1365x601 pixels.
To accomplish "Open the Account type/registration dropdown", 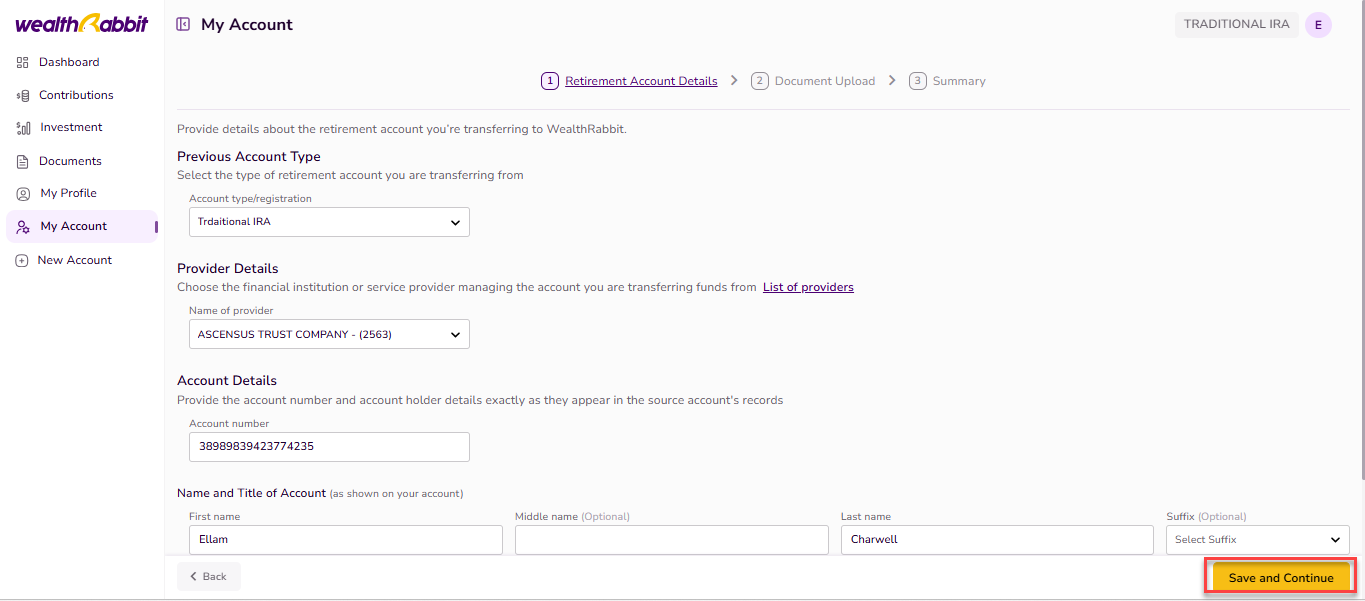I will tap(329, 222).
